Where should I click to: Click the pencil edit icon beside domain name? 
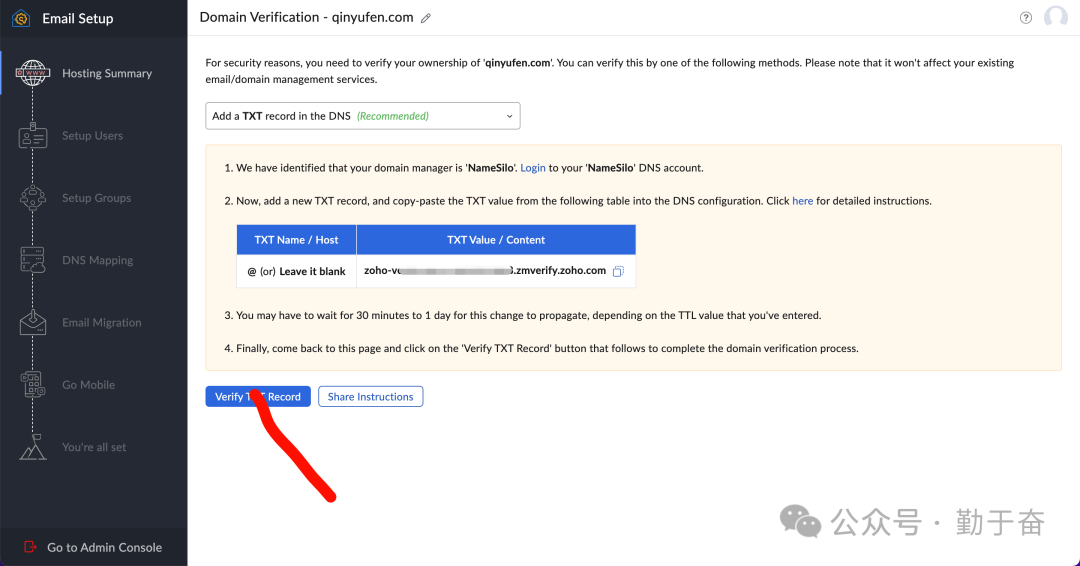coord(426,18)
